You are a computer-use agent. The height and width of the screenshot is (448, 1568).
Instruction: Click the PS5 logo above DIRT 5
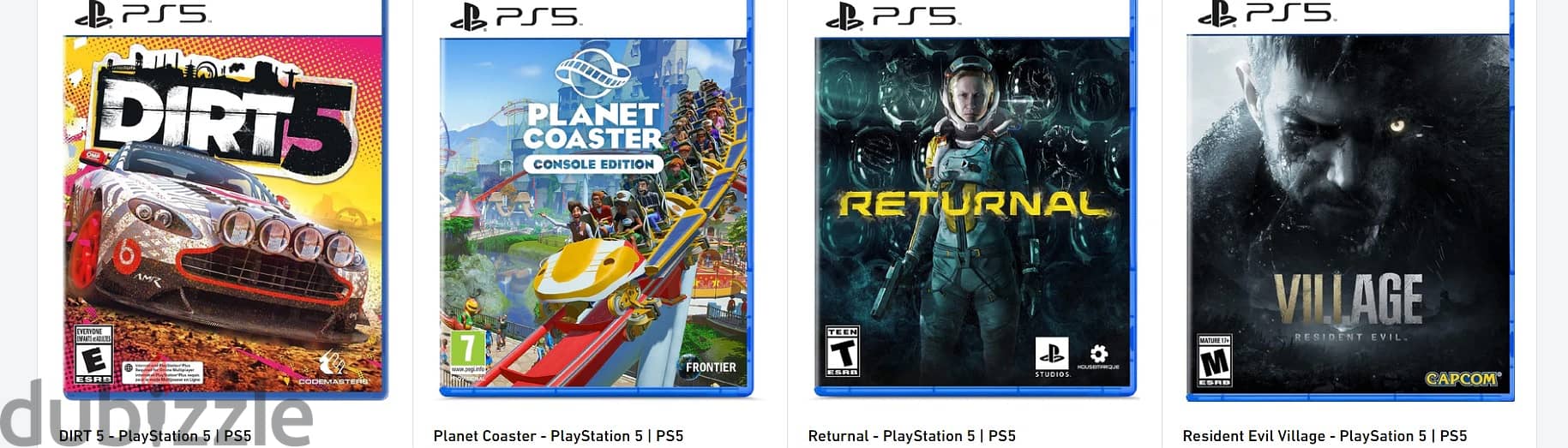[141, 14]
